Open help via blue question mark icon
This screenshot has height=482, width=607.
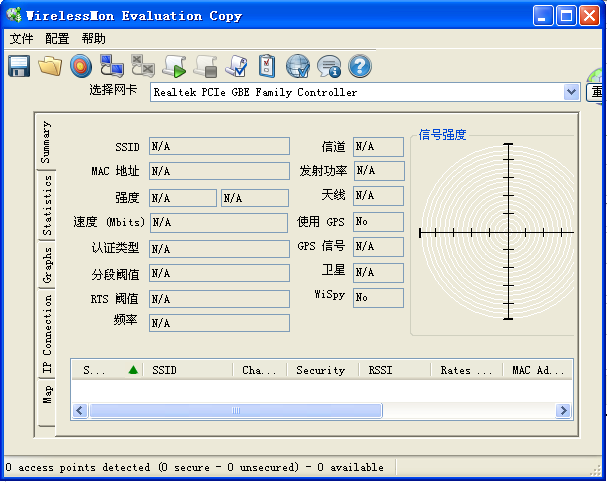coord(360,66)
